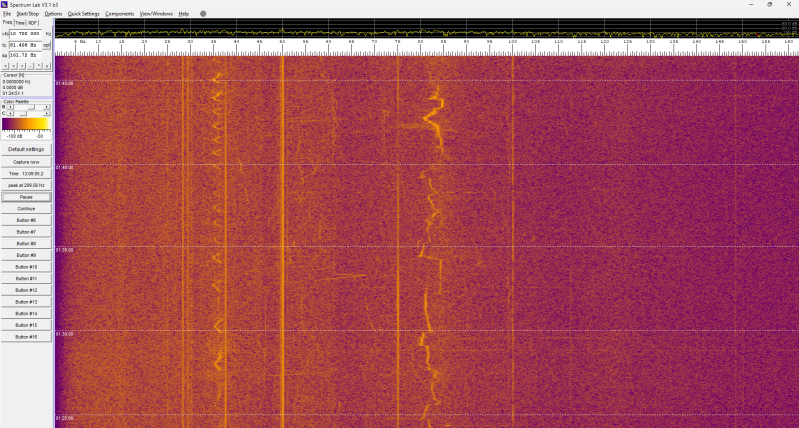Click Button #6

26,220
